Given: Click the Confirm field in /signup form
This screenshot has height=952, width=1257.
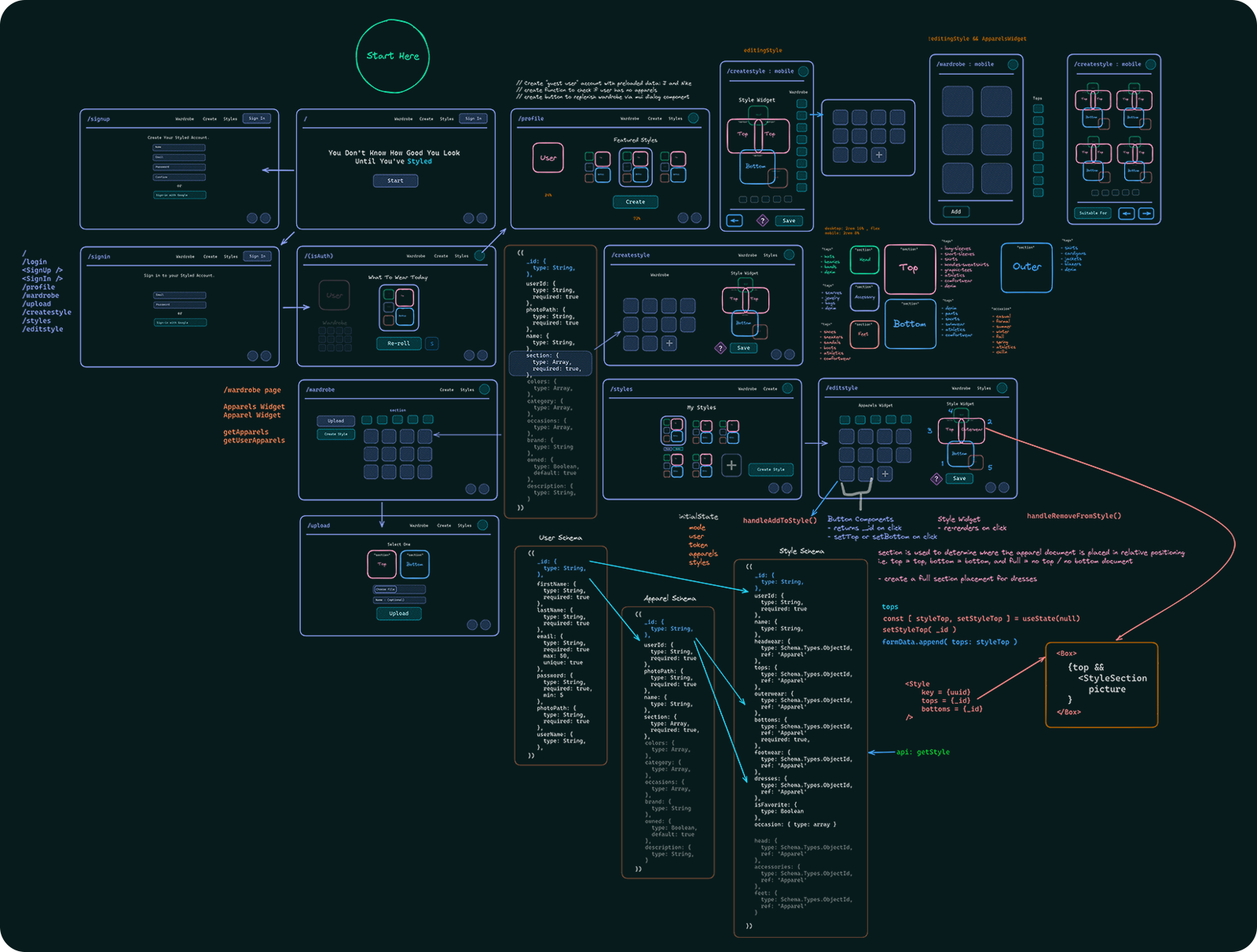Looking at the screenshot, I should pos(179,177).
